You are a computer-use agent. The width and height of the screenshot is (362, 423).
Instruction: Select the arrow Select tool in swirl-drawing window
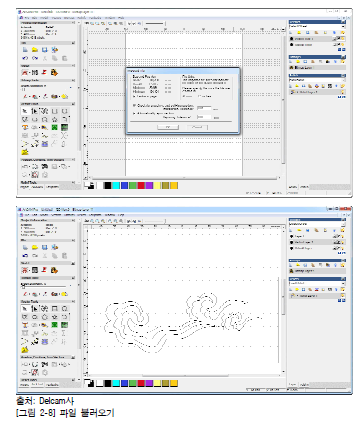pyautogui.click(x=25, y=309)
